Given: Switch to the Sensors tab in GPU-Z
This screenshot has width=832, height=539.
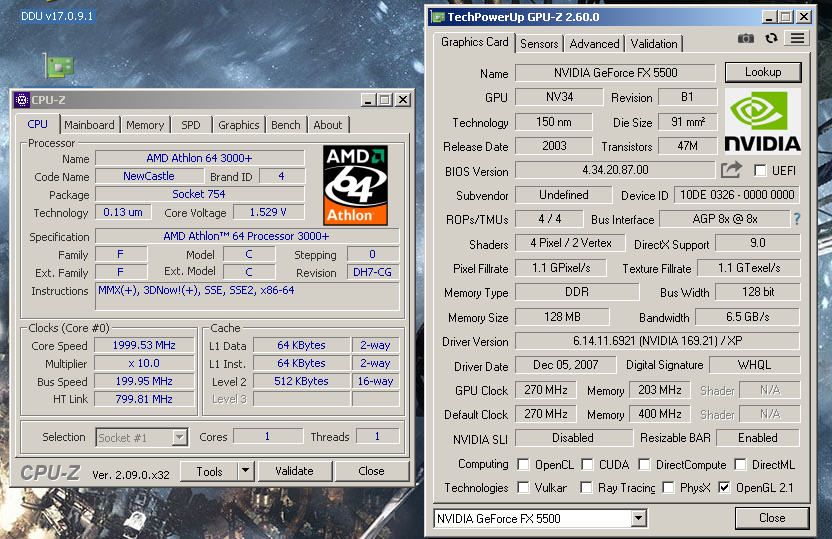Looking at the screenshot, I should pyautogui.click(x=539, y=44).
